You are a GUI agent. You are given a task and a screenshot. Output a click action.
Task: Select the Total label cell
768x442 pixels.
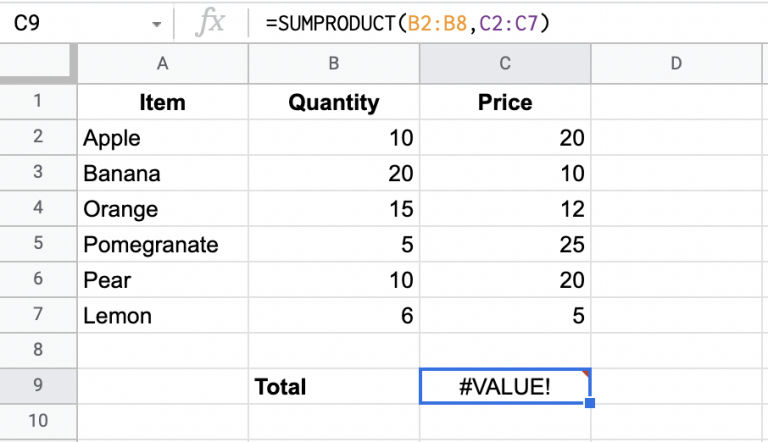[334, 386]
